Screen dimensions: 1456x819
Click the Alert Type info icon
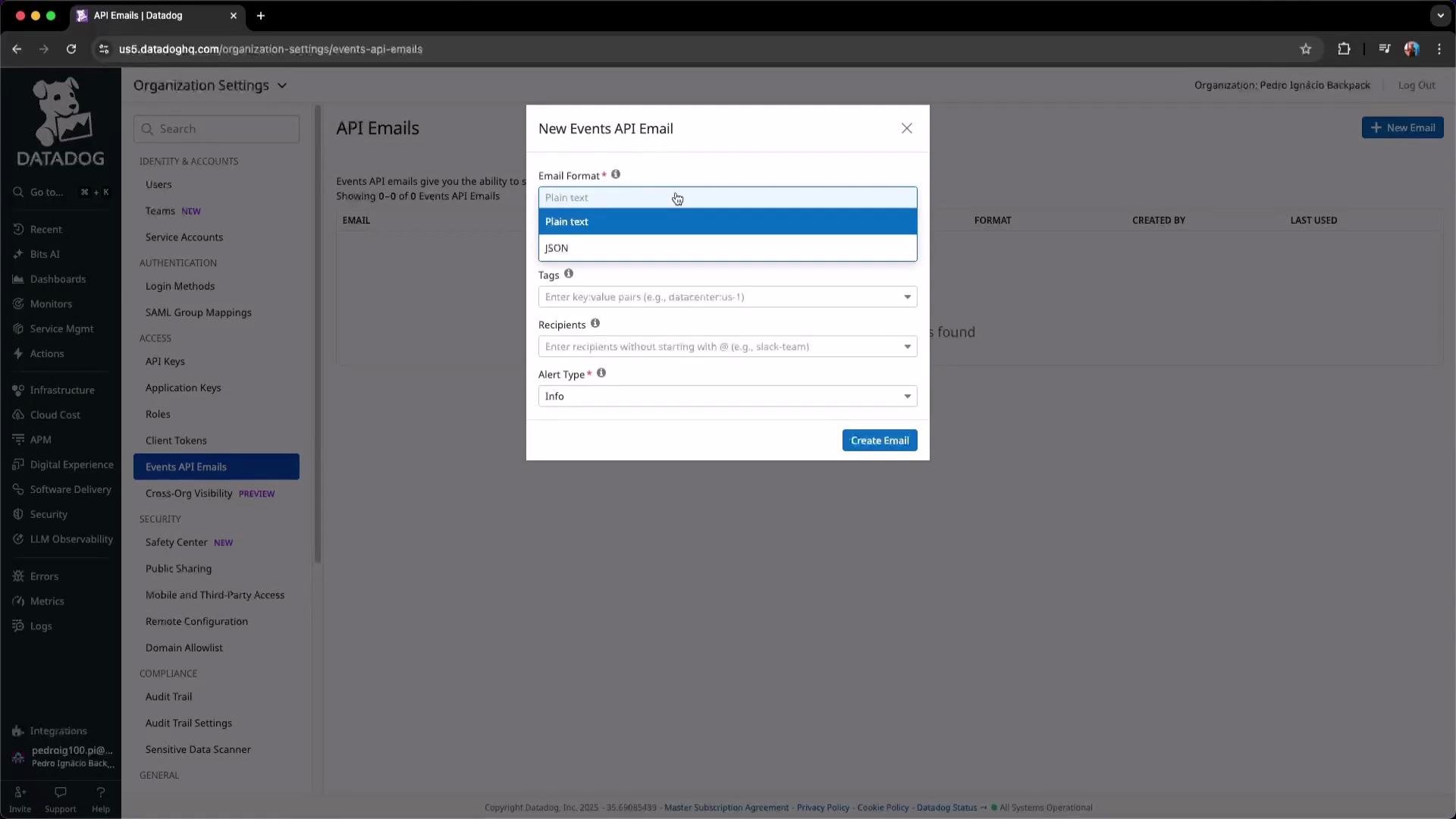click(601, 373)
